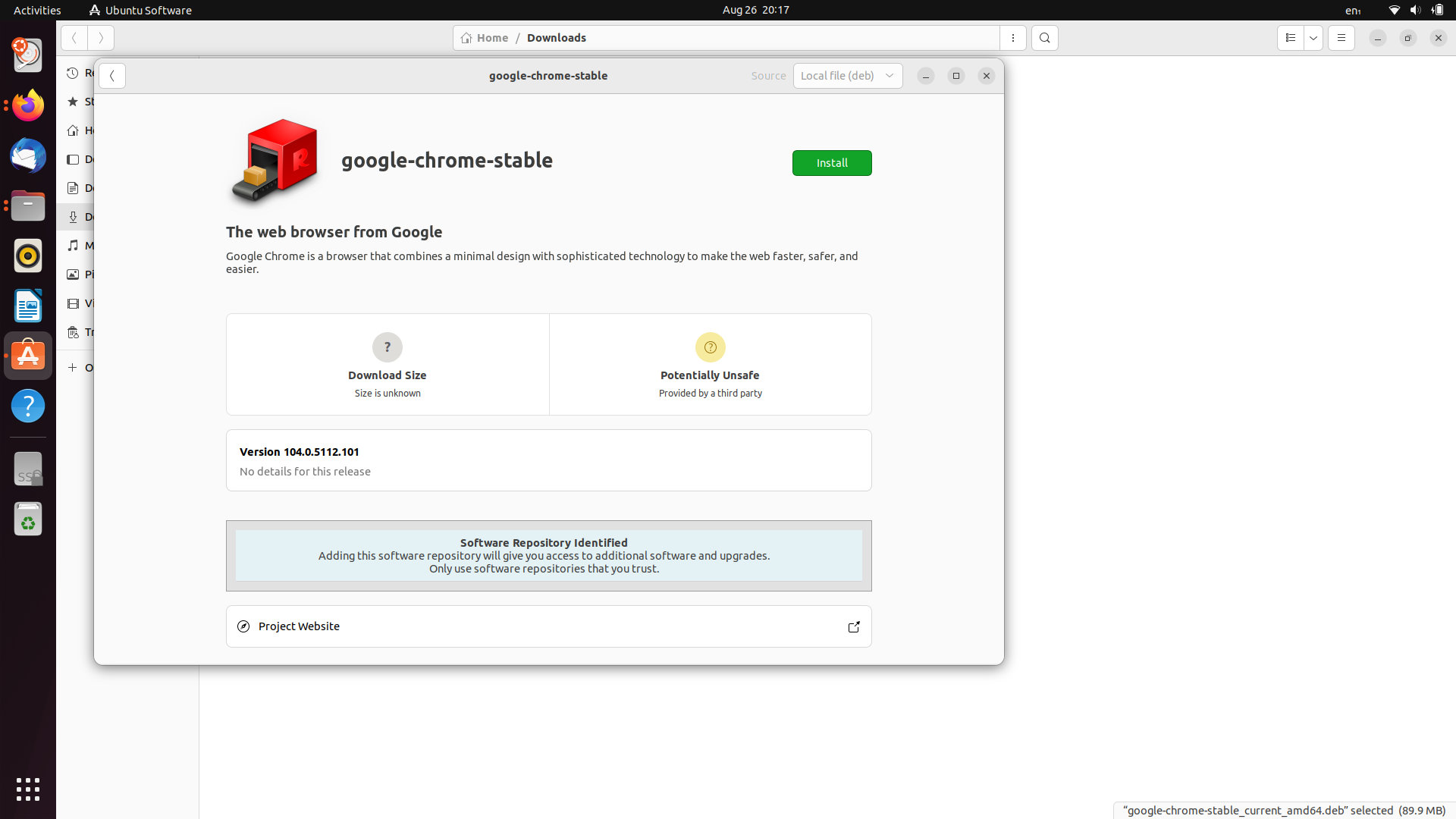The height and width of the screenshot is (819, 1456).
Task: Open Ubuntu Software app menu in top bar
Action: [140, 10]
